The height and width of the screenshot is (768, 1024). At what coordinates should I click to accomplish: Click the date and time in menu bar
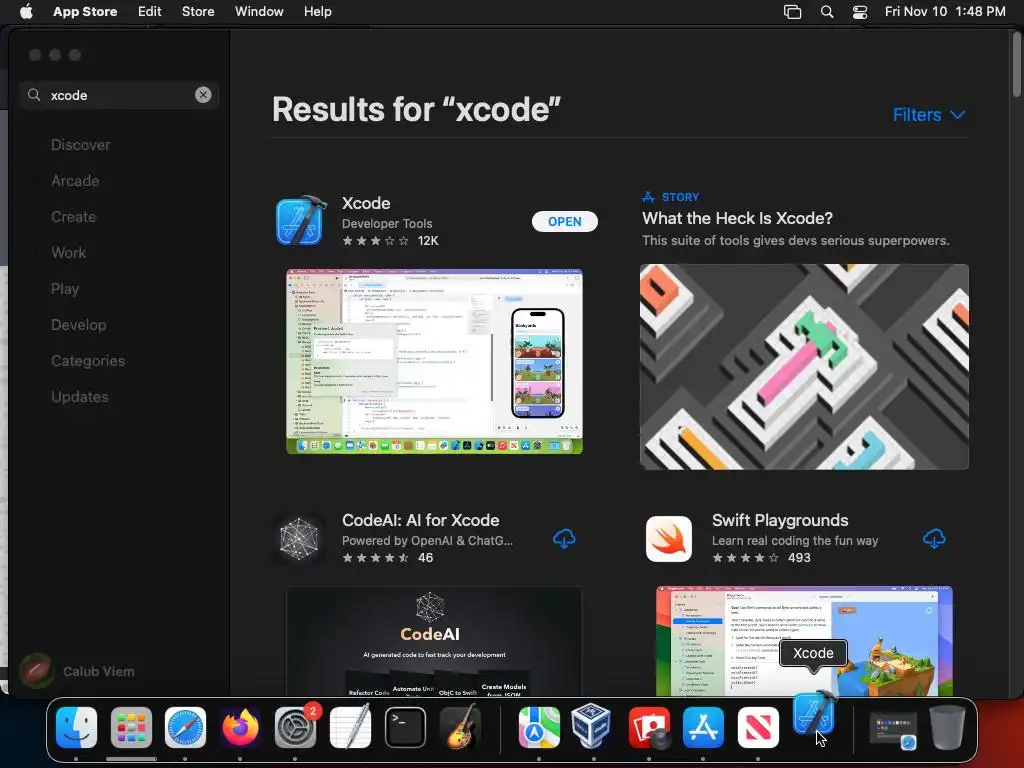click(x=945, y=11)
